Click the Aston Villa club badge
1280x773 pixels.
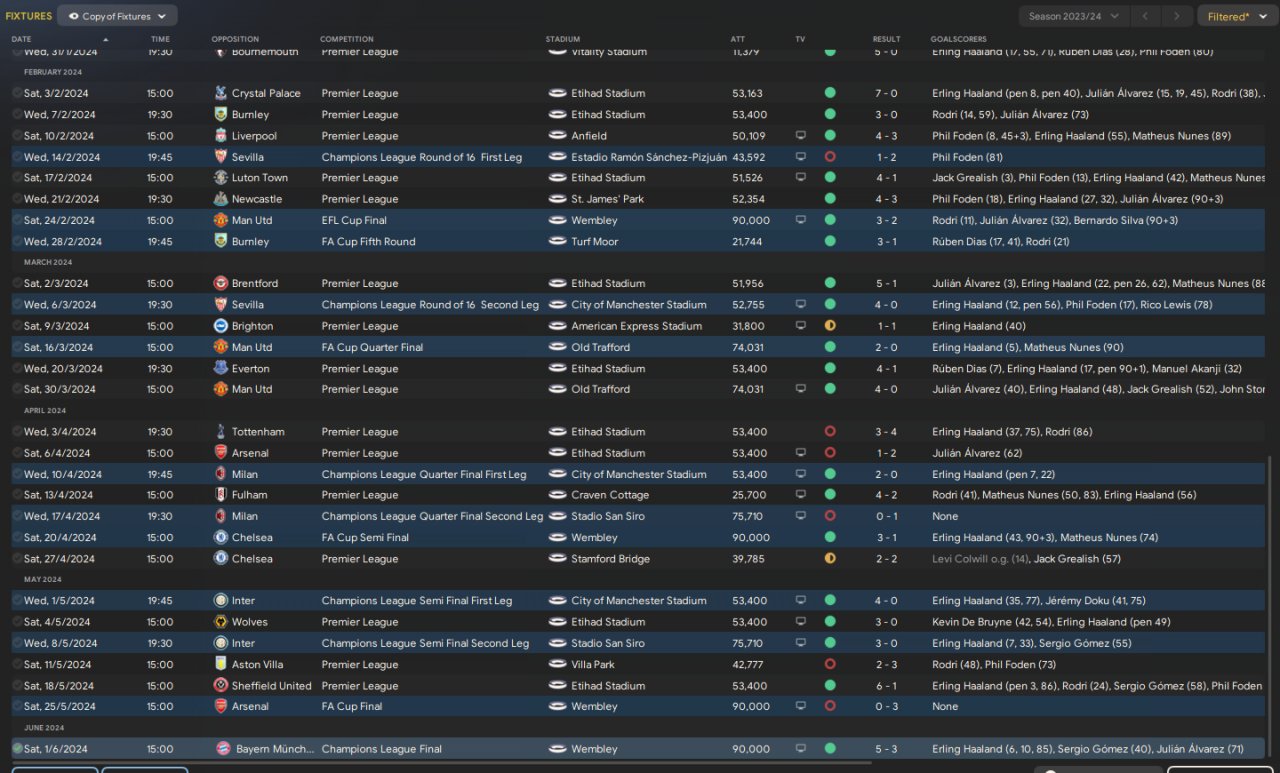click(x=220, y=664)
